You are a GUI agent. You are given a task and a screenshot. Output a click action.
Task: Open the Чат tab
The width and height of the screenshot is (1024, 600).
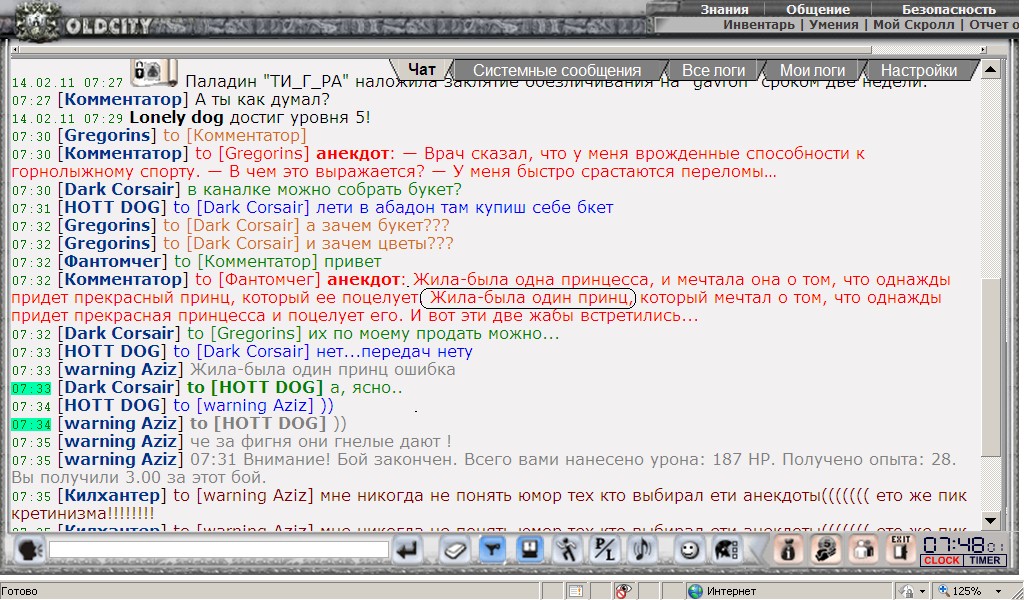coord(422,70)
